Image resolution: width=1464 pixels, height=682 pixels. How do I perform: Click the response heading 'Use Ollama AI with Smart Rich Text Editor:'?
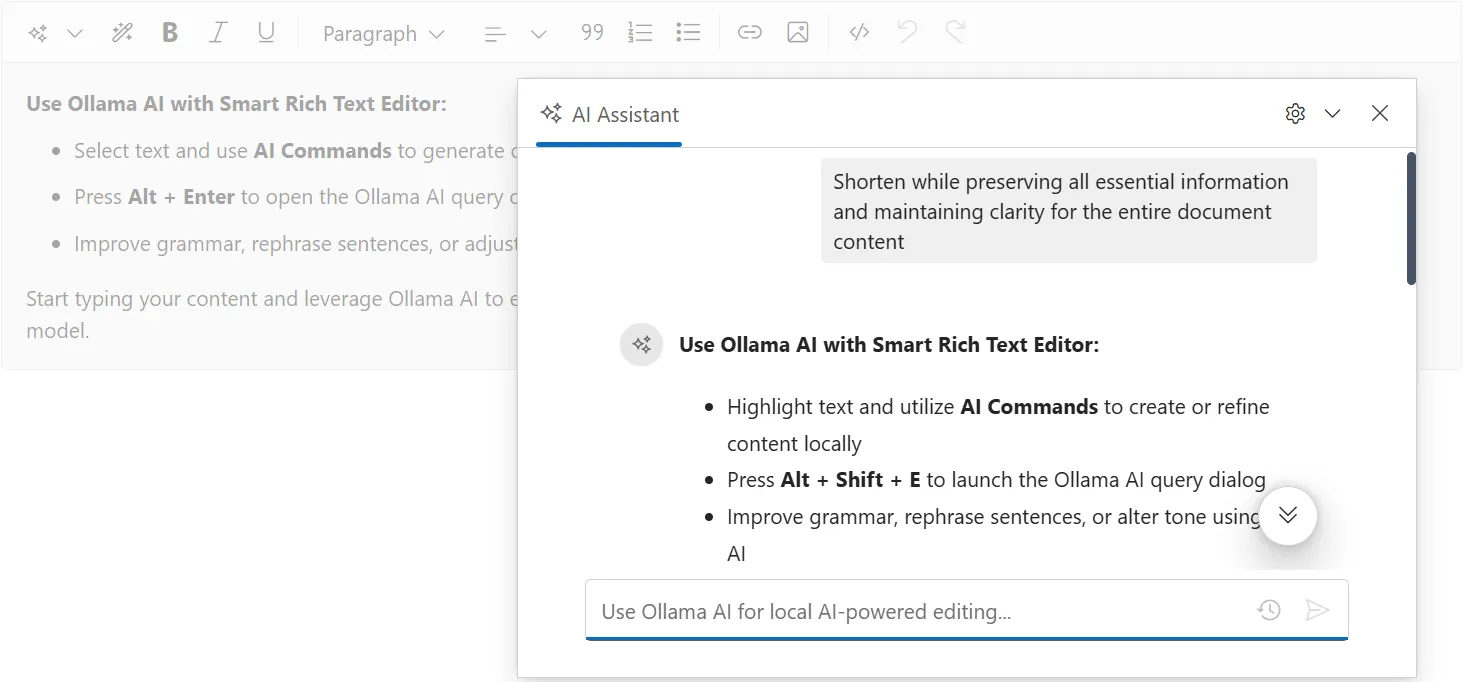click(889, 345)
